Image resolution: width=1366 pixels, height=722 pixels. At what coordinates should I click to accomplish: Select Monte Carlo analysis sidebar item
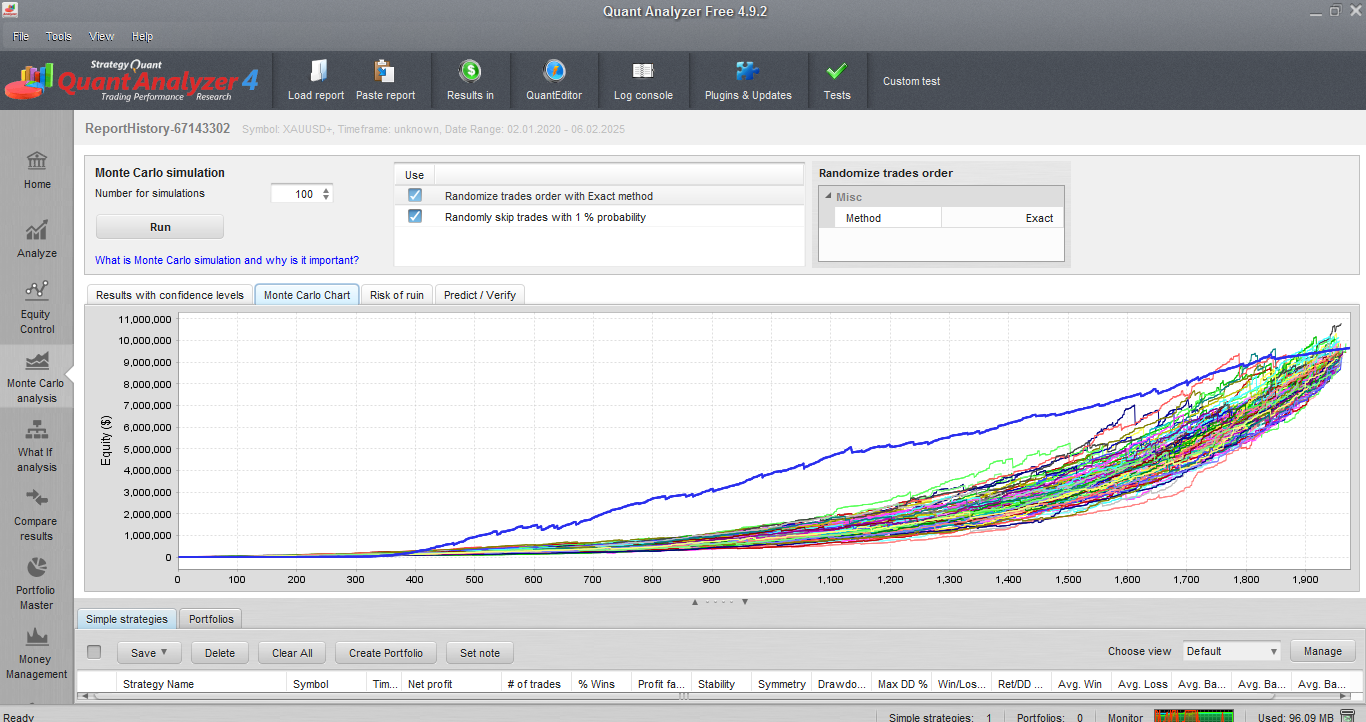(x=37, y=376)
